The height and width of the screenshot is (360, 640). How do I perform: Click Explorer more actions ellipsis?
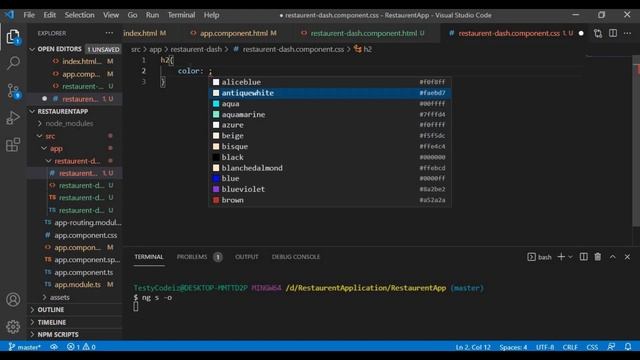point(109,33)
